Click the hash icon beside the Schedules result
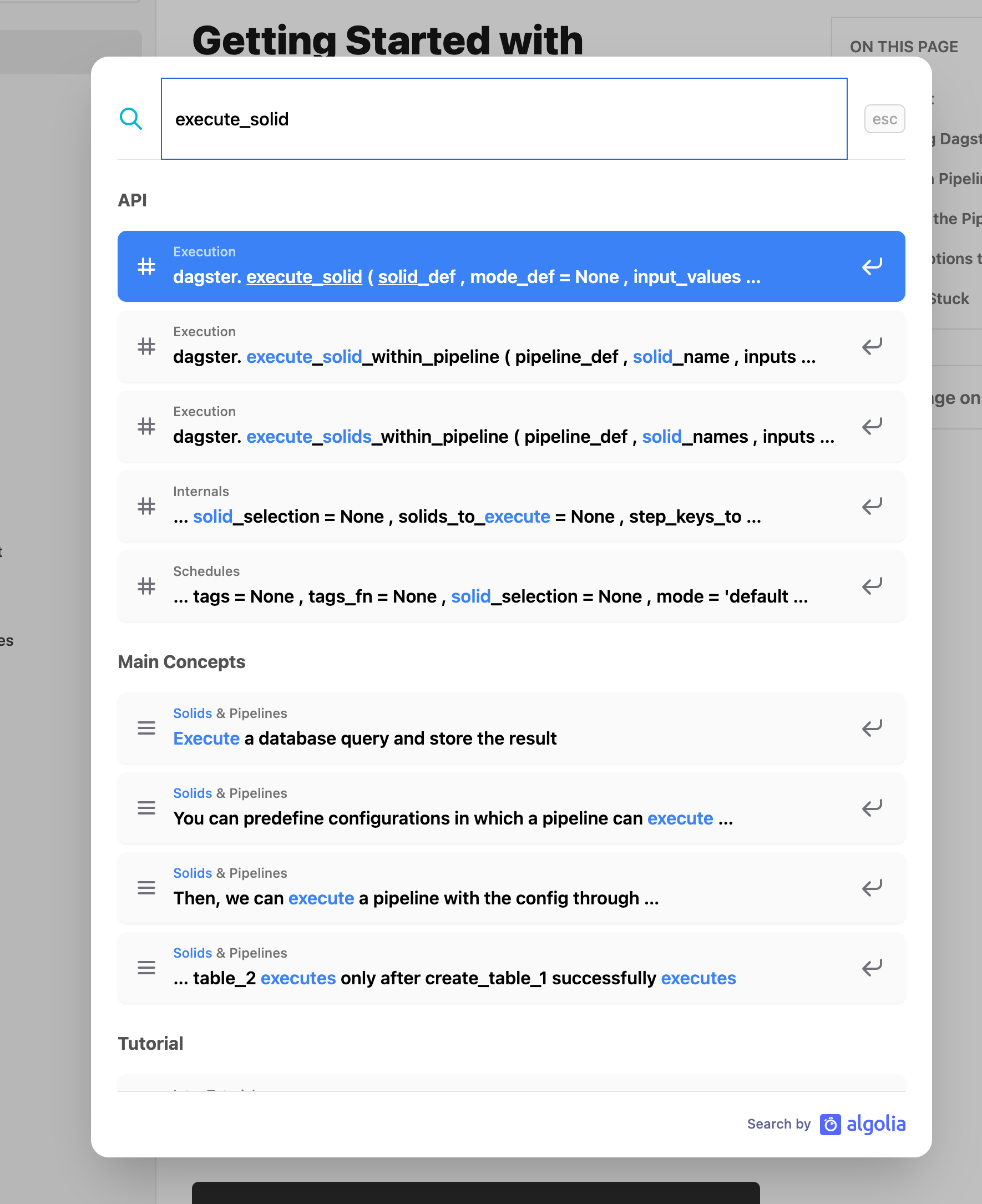982x1204 pixels. (x=146, y=586)
